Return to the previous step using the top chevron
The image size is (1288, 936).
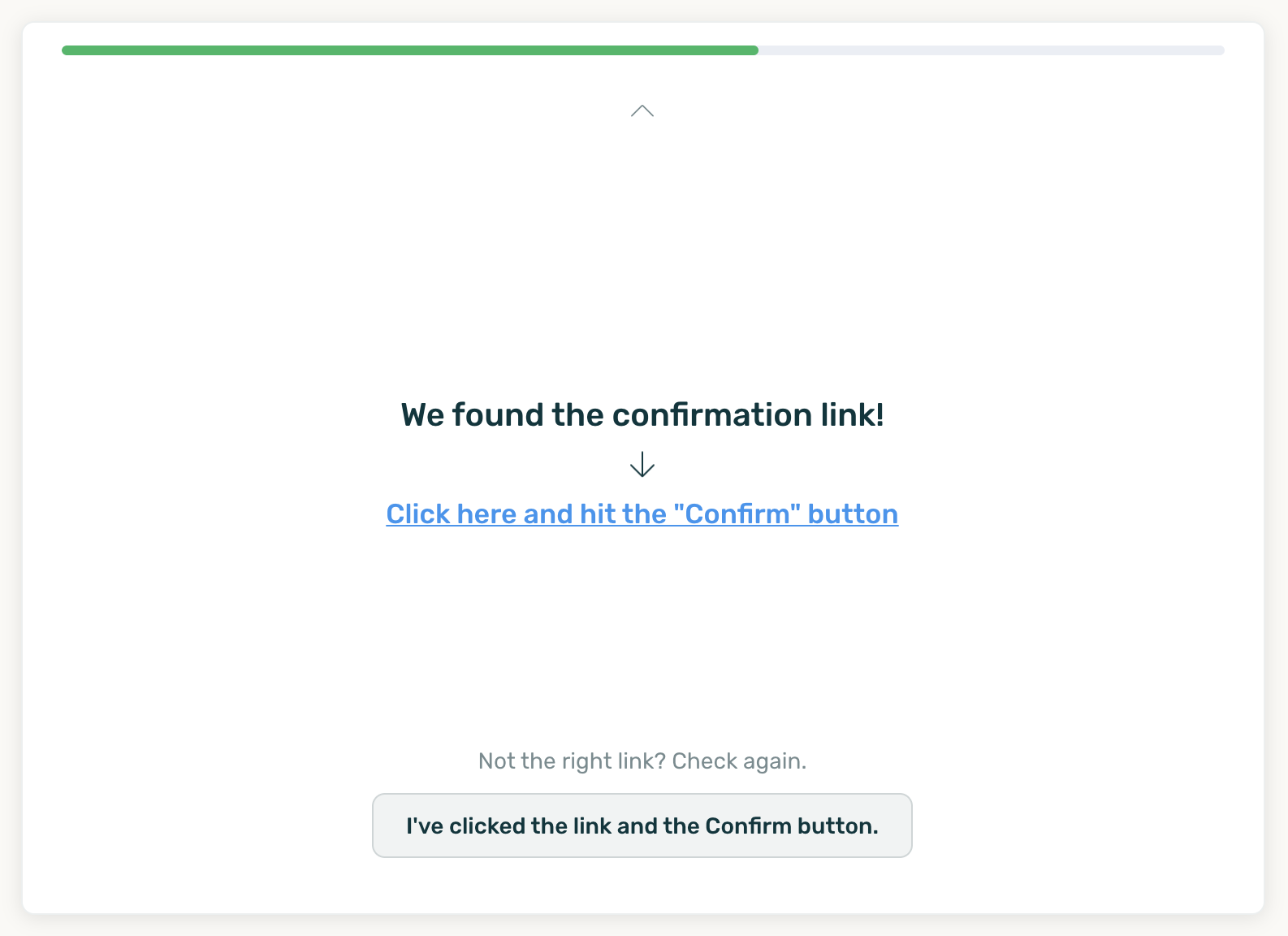point(642,111)
